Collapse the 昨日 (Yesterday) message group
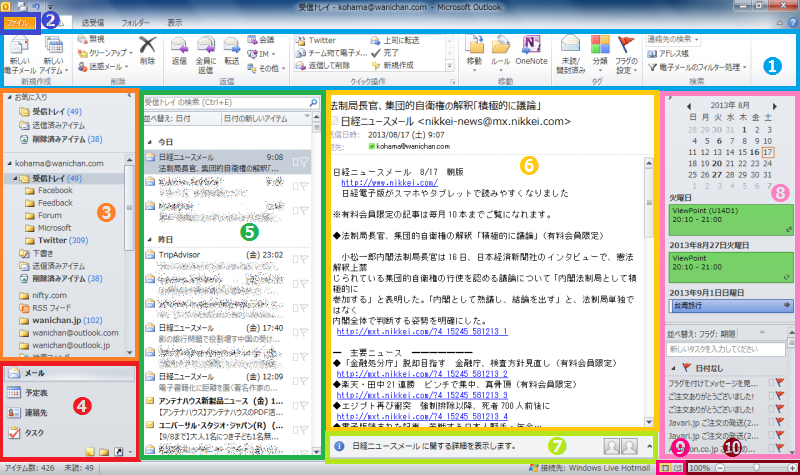Image resolution: width=800 pixels, height=475 pixels. point(149,240)
